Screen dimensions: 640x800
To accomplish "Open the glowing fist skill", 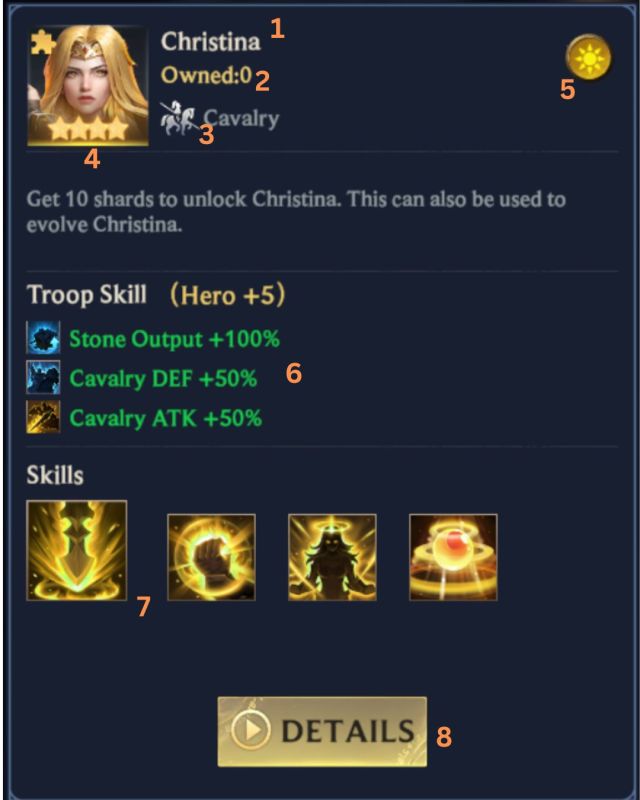I will 211,557.
